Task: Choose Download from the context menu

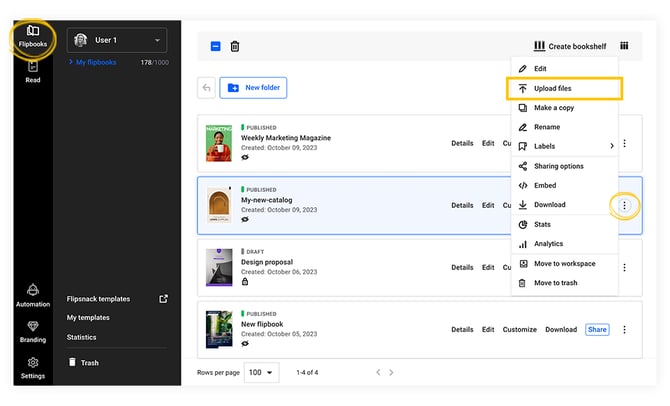Action: point(564,205)
